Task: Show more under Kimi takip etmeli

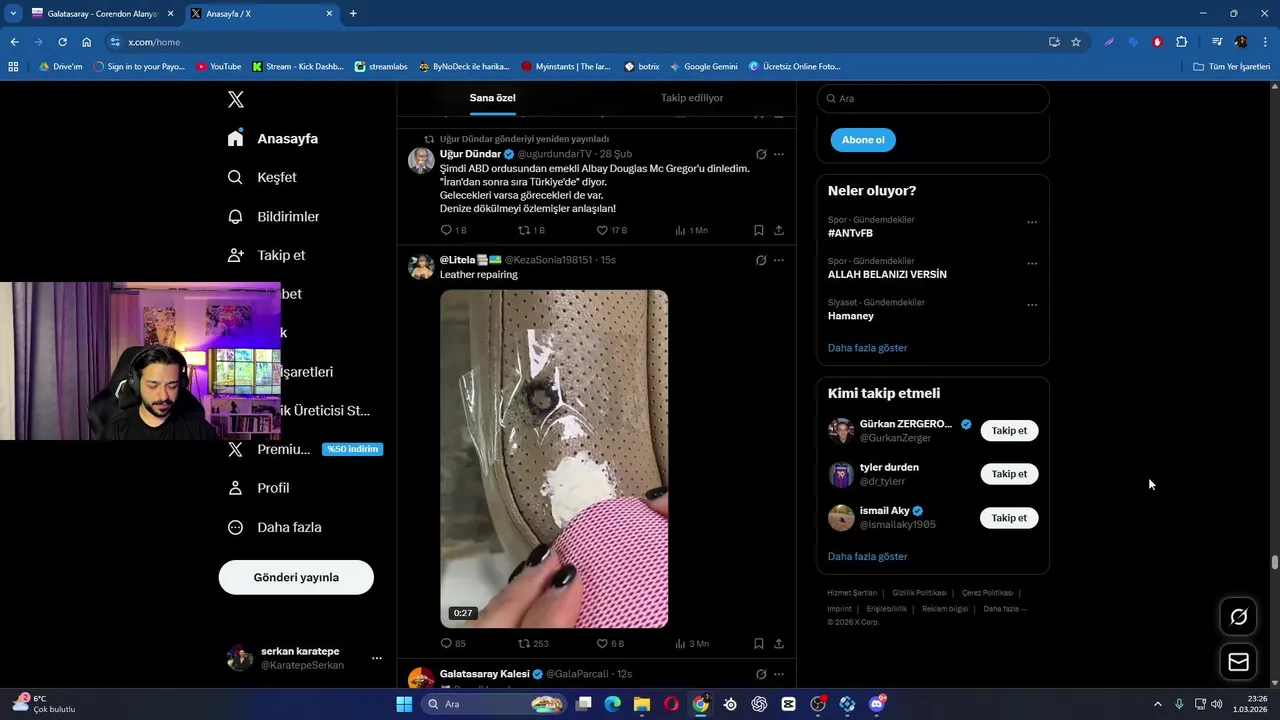Action: tap(868, 556)
